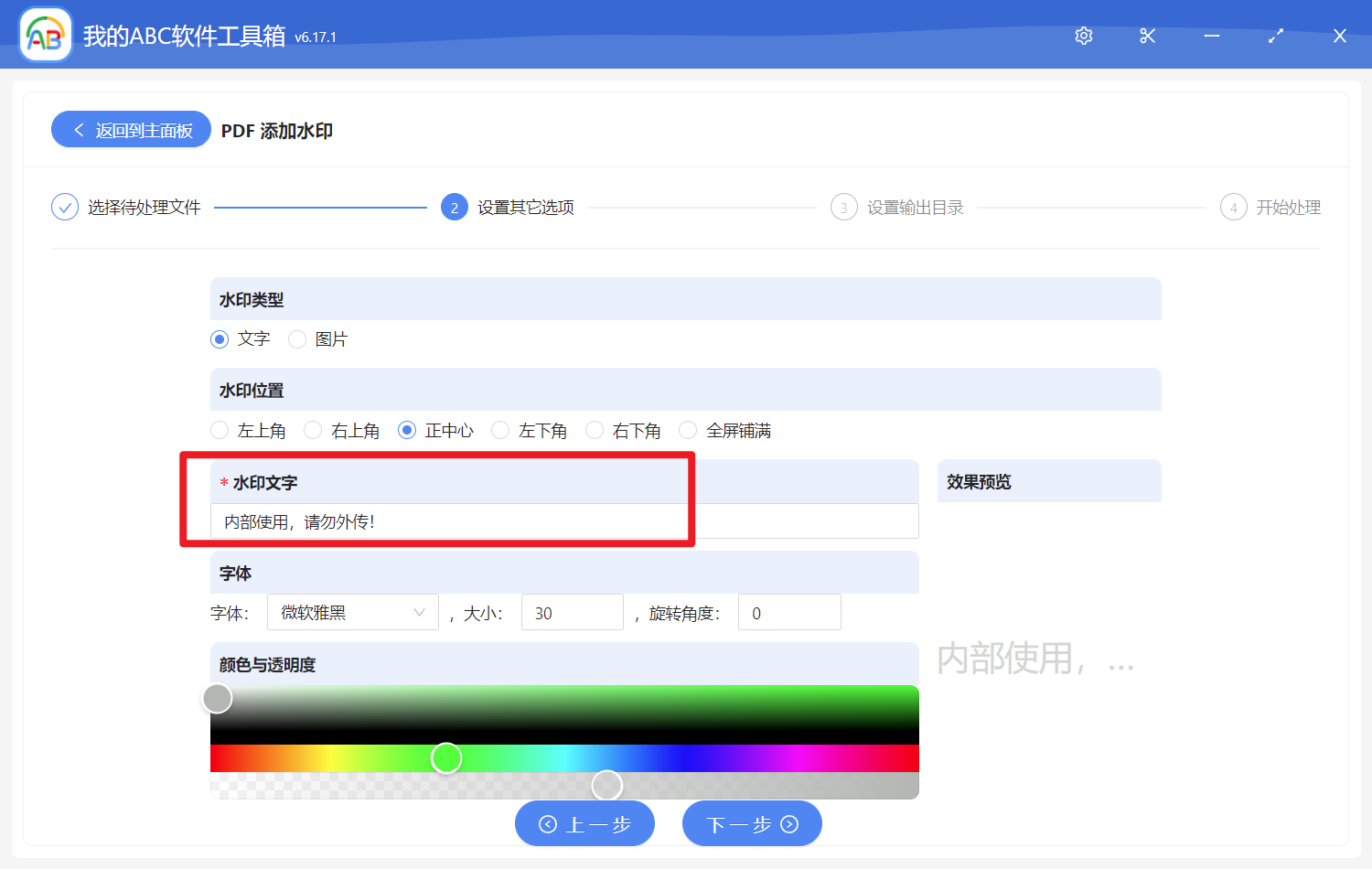Select 左上角 watermark position
Screen dimensions: 1372x869
tap(220, 430)
